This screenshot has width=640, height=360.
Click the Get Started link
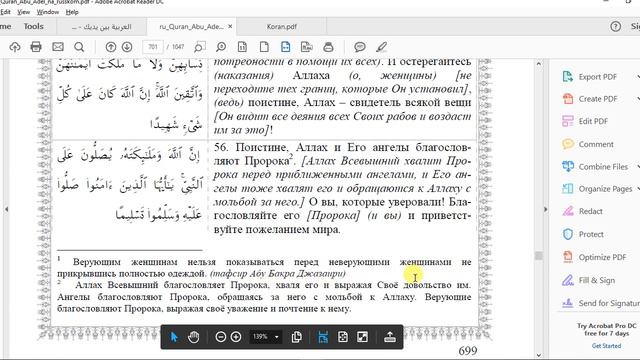(606, 346)
